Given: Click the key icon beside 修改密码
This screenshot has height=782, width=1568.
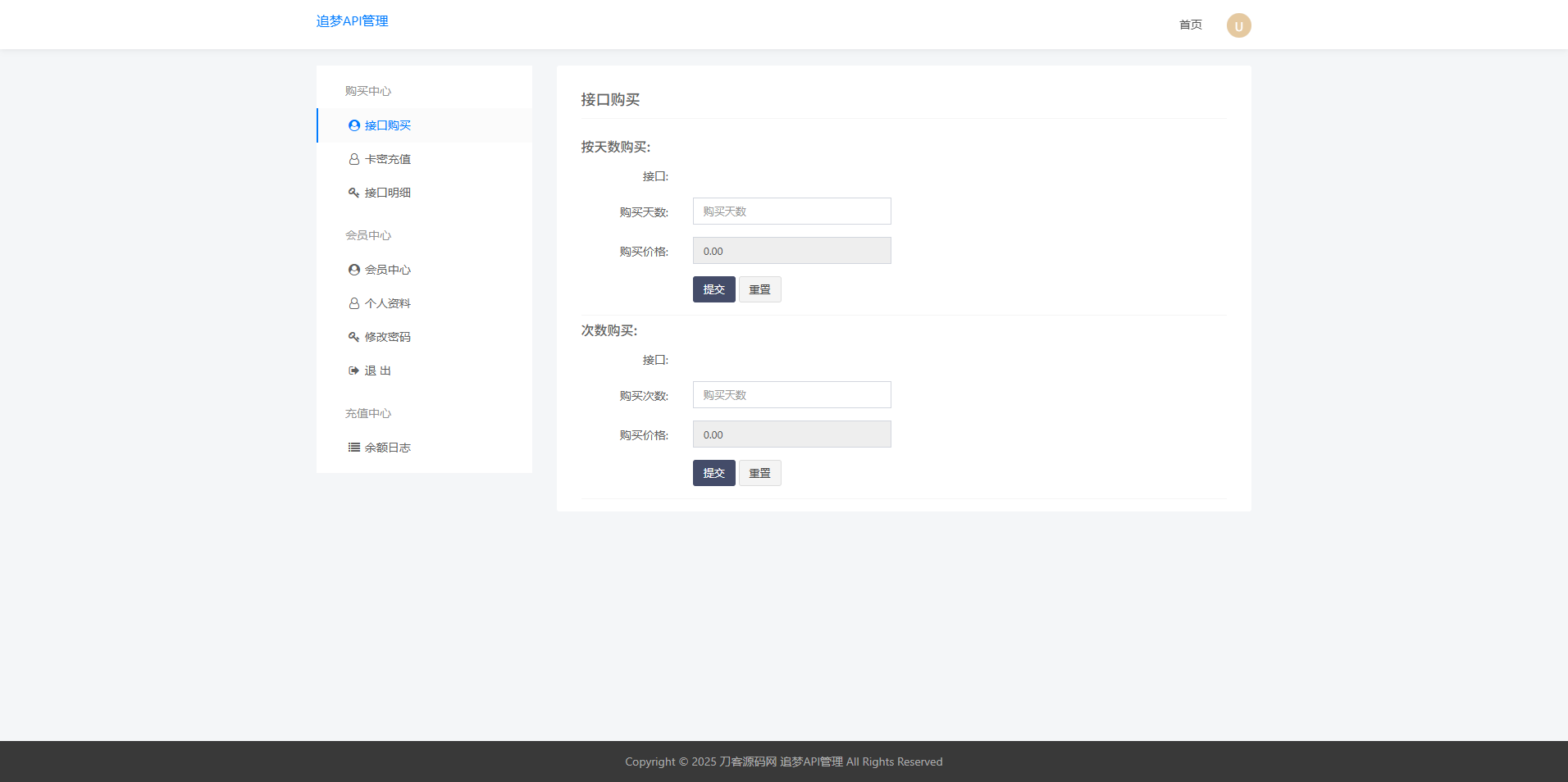Looking at the screenshot, I should (x=353, y=336).
